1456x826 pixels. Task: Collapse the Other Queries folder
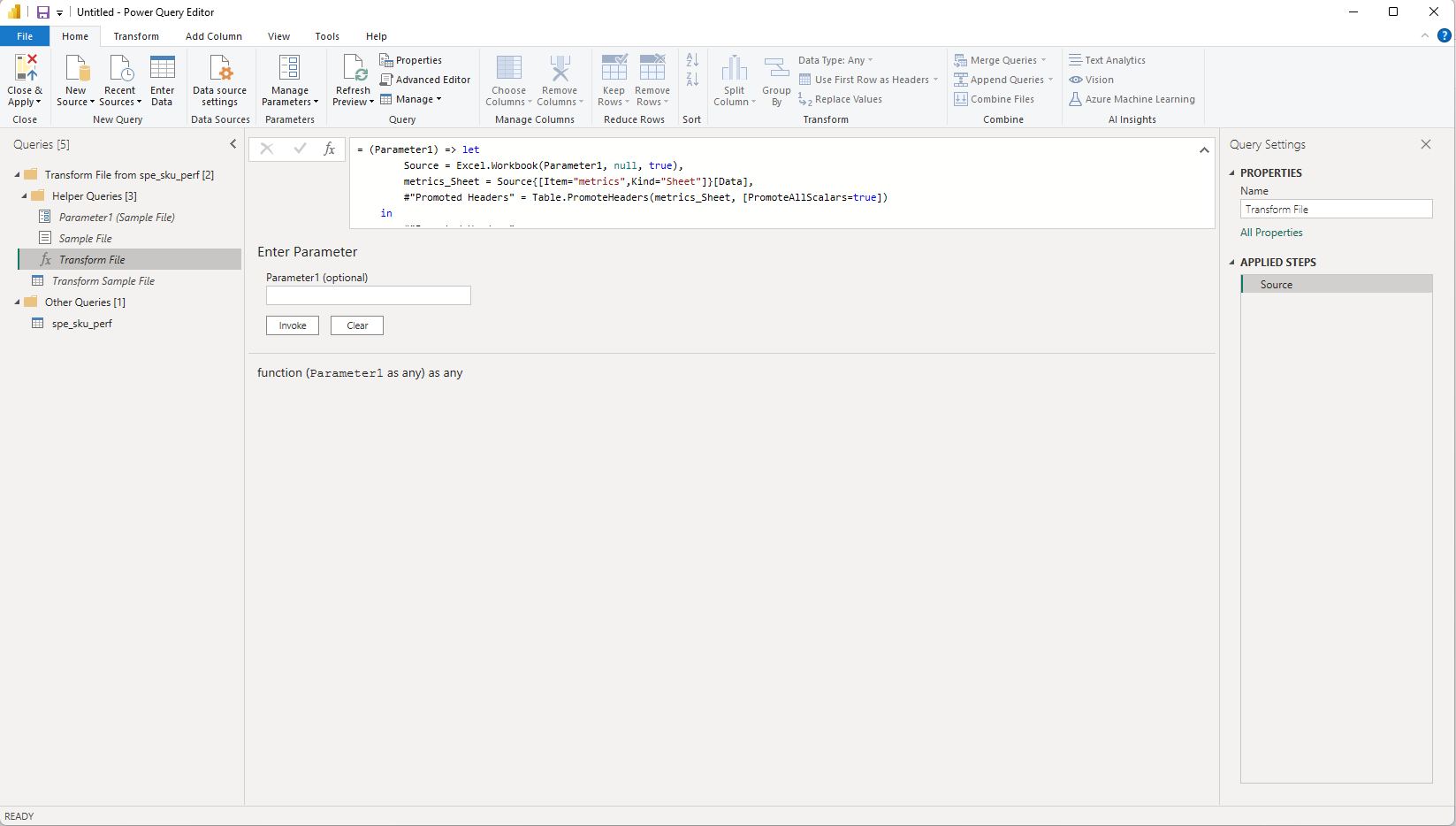pos(17,302)
